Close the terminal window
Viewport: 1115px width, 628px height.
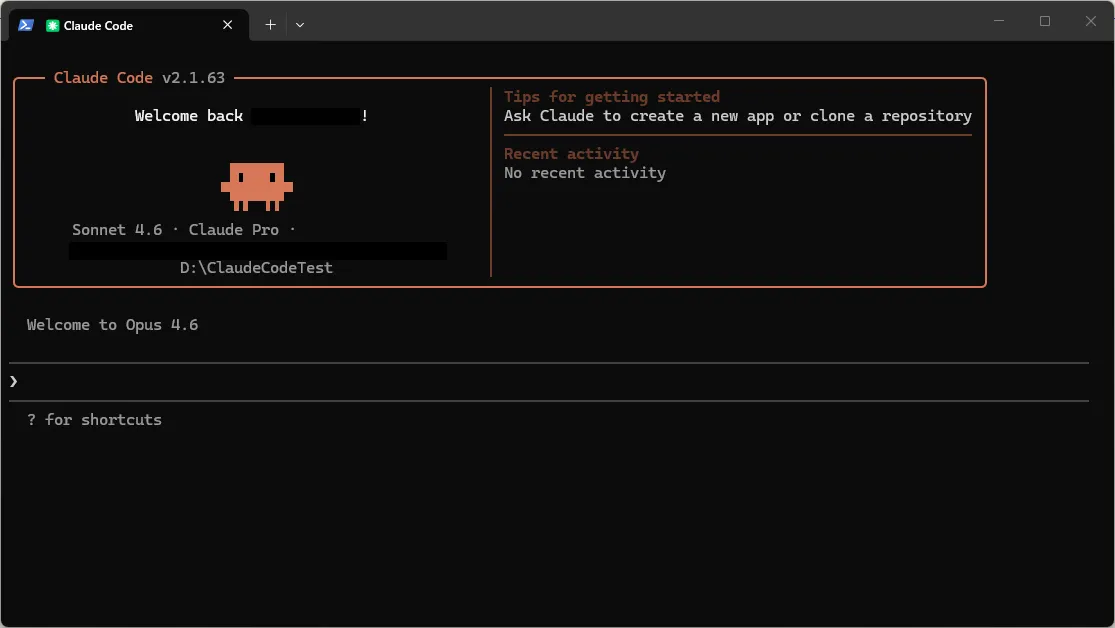[1090, 21]
